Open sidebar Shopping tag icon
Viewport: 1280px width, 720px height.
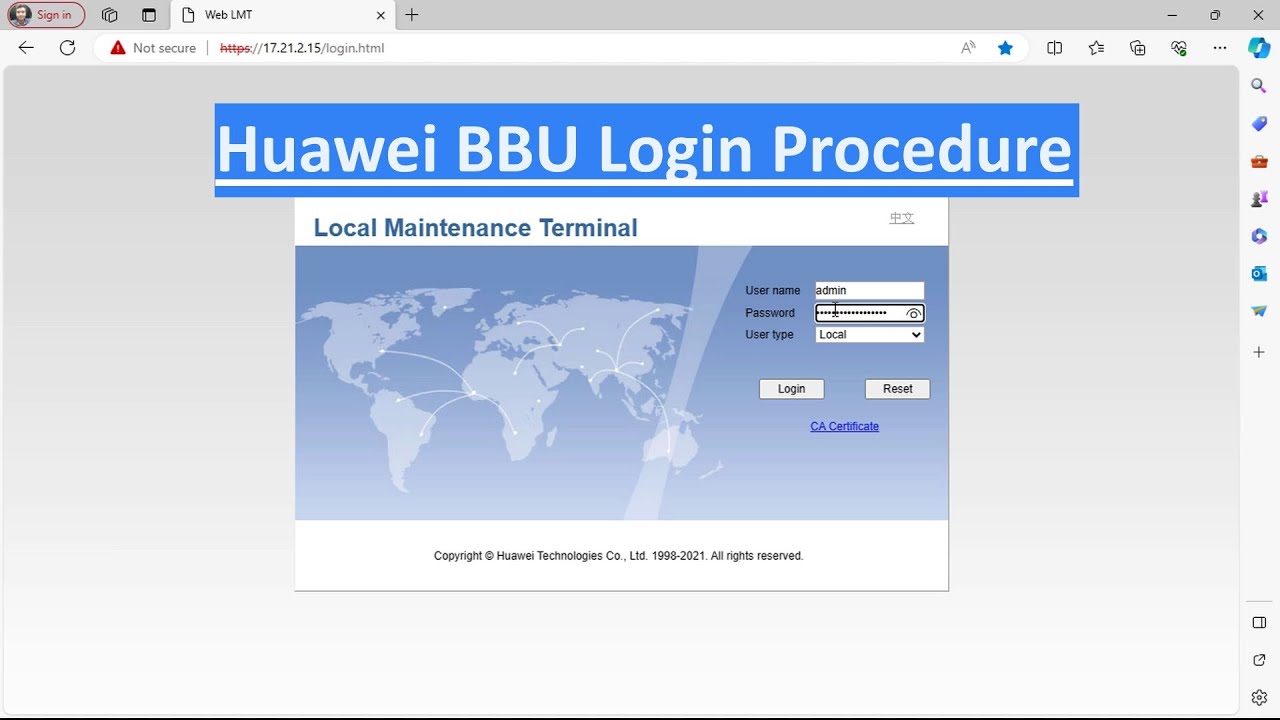pos(1259,124)
